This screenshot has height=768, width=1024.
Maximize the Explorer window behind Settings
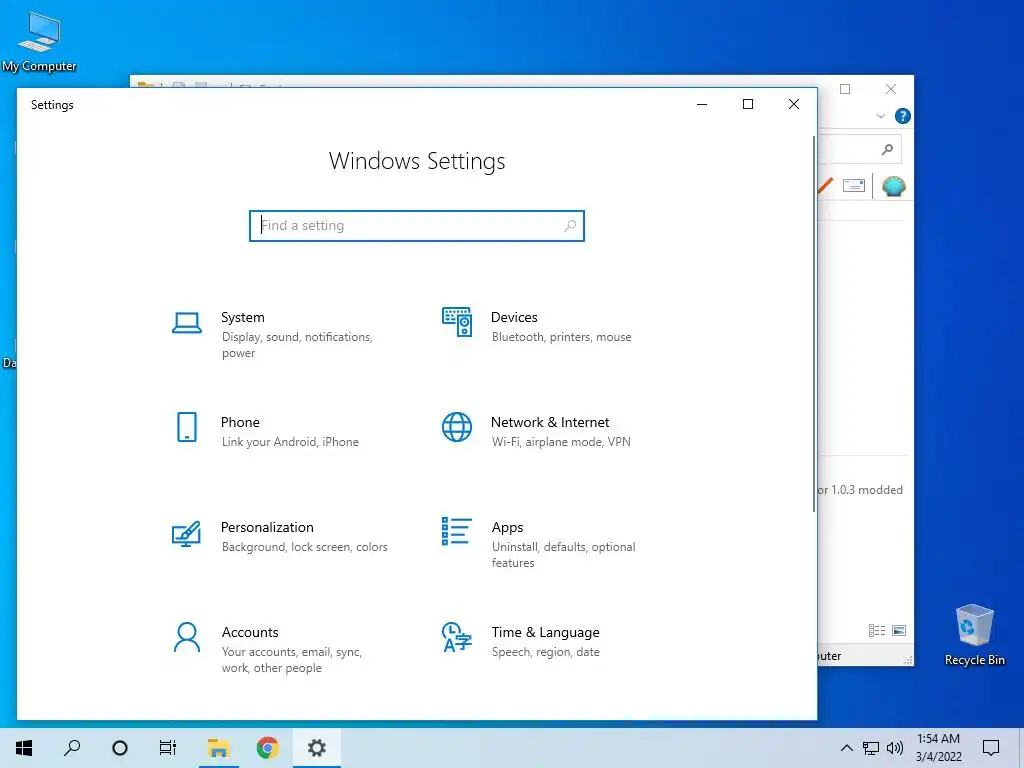tap(845, 89)
